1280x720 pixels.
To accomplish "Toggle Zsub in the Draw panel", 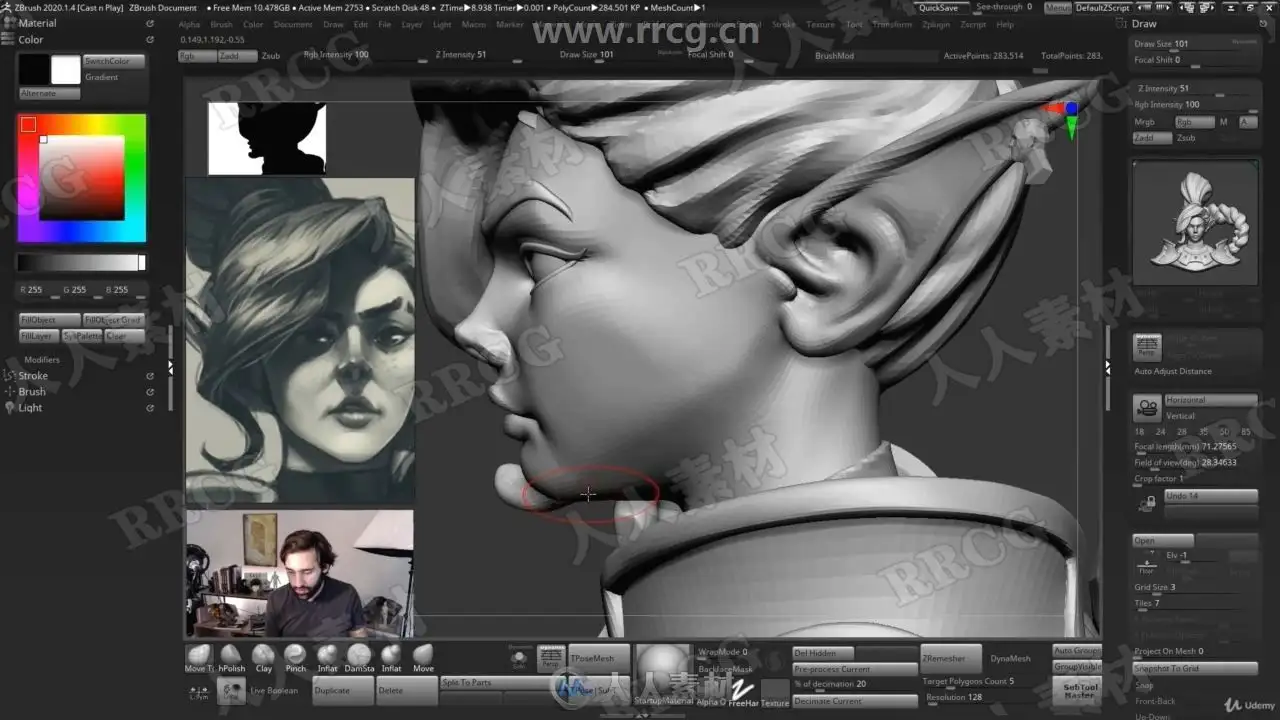I will click(x=1186, y=138).
